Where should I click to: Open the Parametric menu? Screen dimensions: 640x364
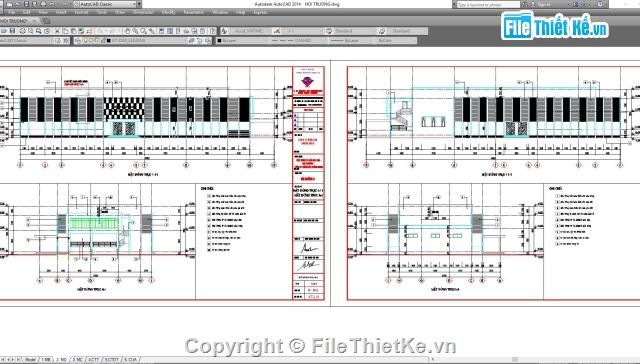[193, 12]
